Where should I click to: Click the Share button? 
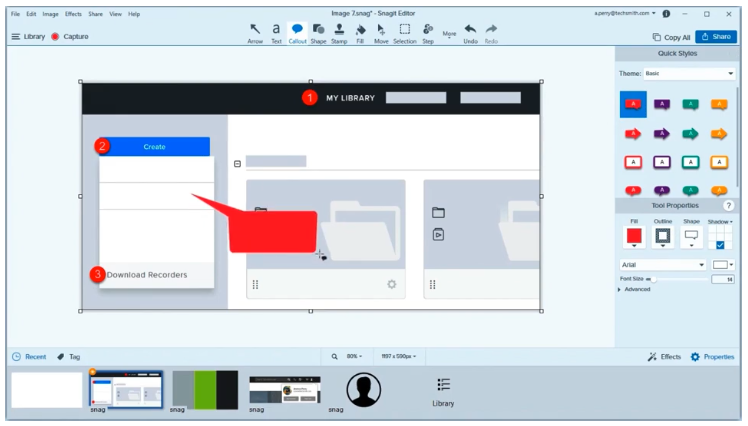(x=715, y=37)
